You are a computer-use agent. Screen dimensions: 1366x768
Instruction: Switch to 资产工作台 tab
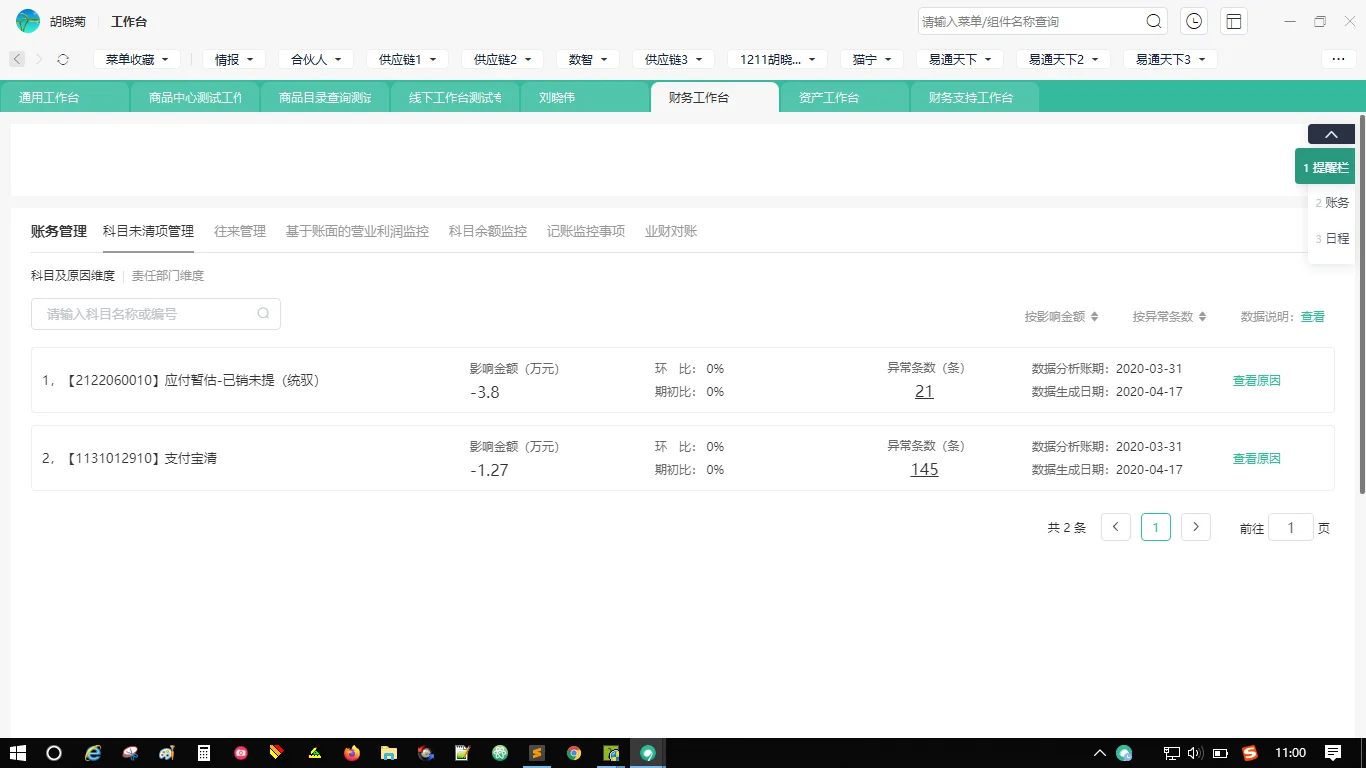[x=829, y=98]
